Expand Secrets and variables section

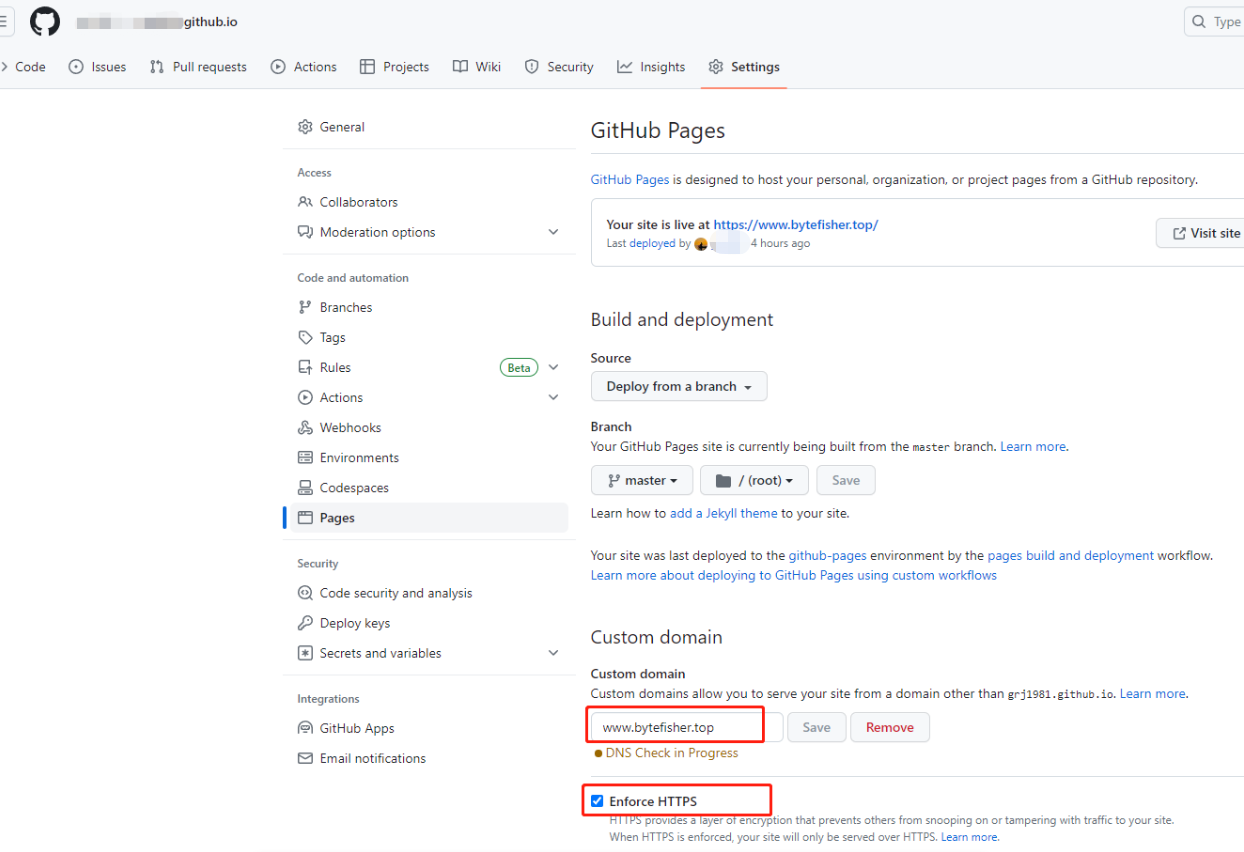553,653
